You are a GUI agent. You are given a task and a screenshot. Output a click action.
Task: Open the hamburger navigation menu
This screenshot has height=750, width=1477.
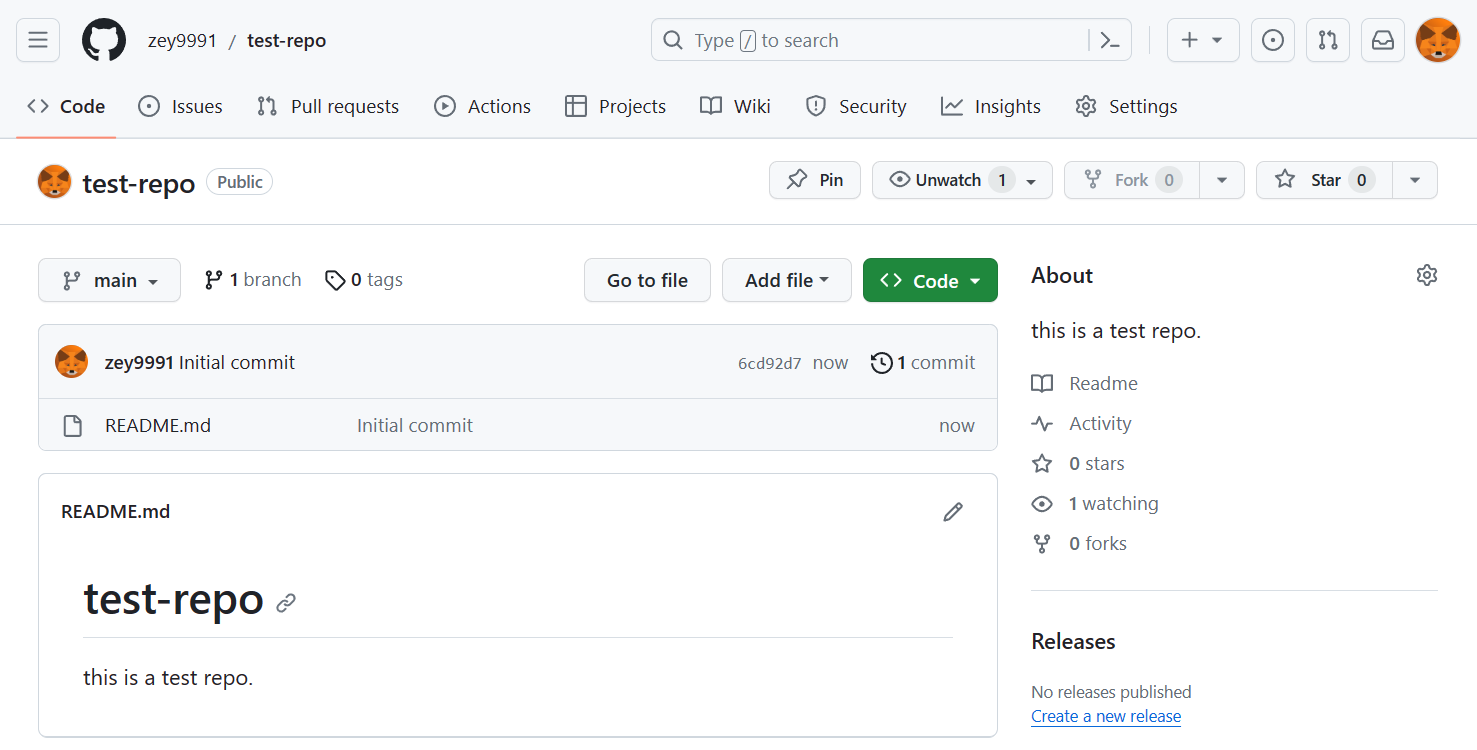coord(38,40)
